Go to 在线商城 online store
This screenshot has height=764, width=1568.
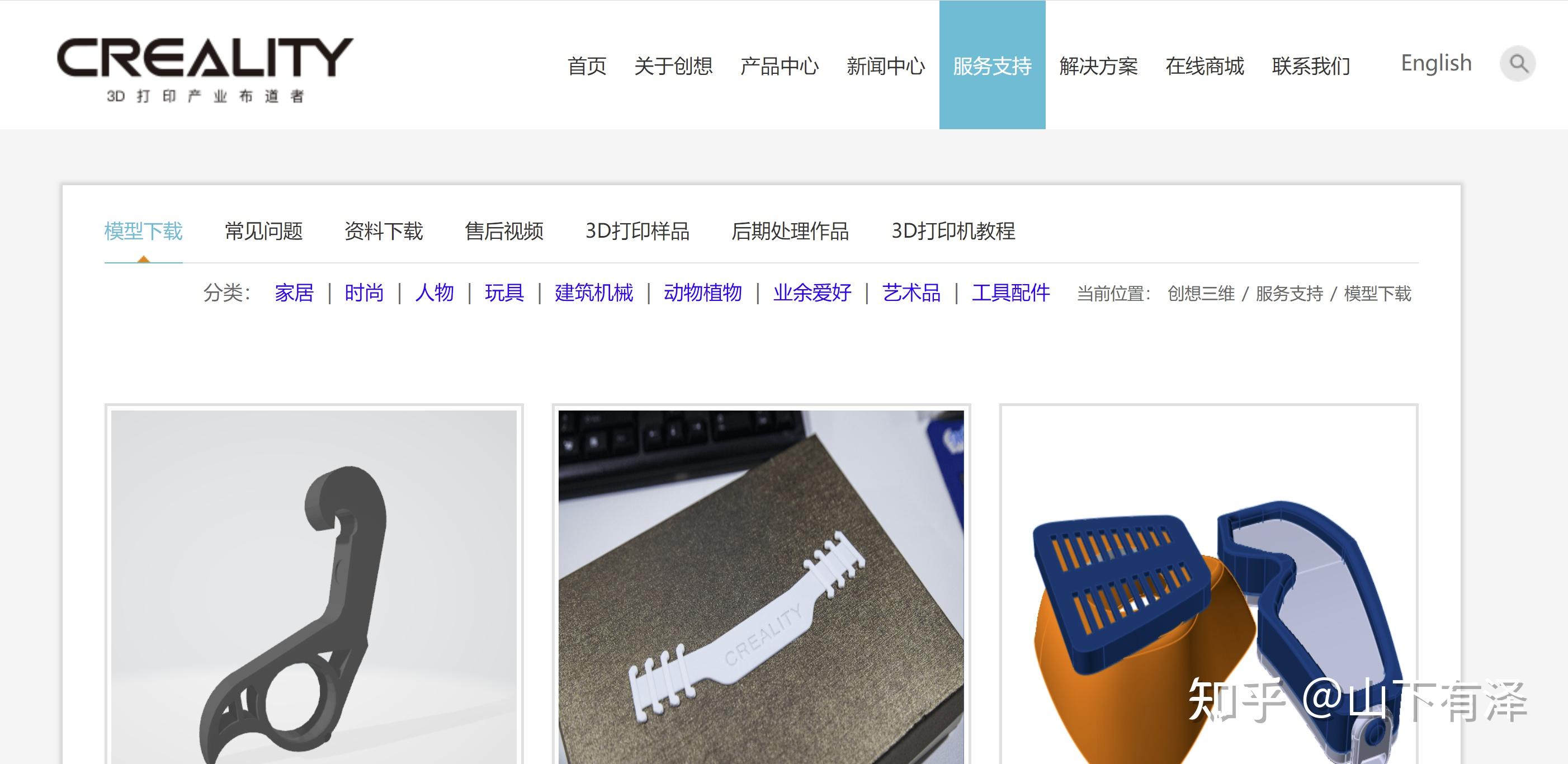click(x=1205, y=66)
